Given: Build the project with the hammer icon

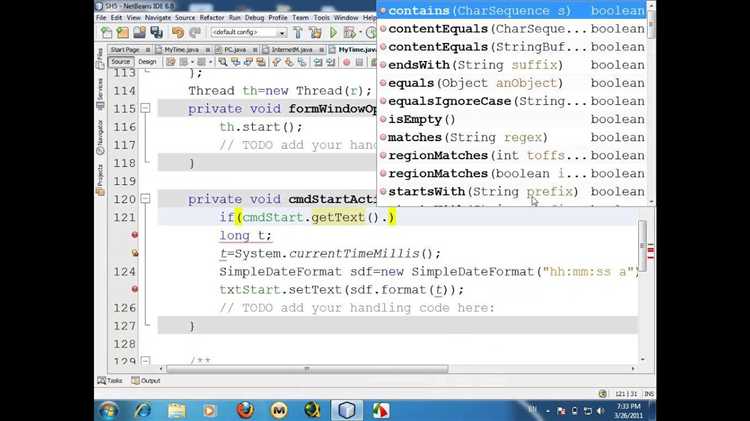Looking at the screenshot, I should (298, 33).
